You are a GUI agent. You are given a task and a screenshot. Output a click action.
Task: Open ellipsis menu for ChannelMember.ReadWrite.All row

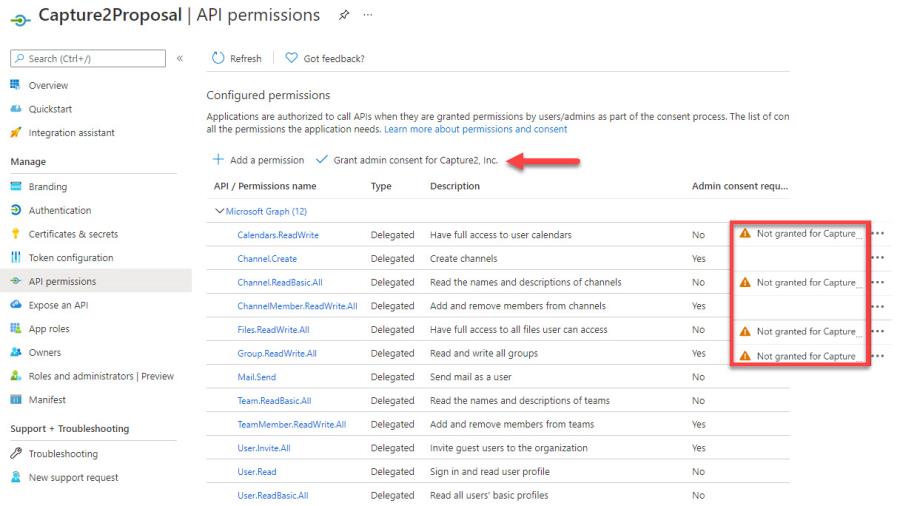point(878,306)
